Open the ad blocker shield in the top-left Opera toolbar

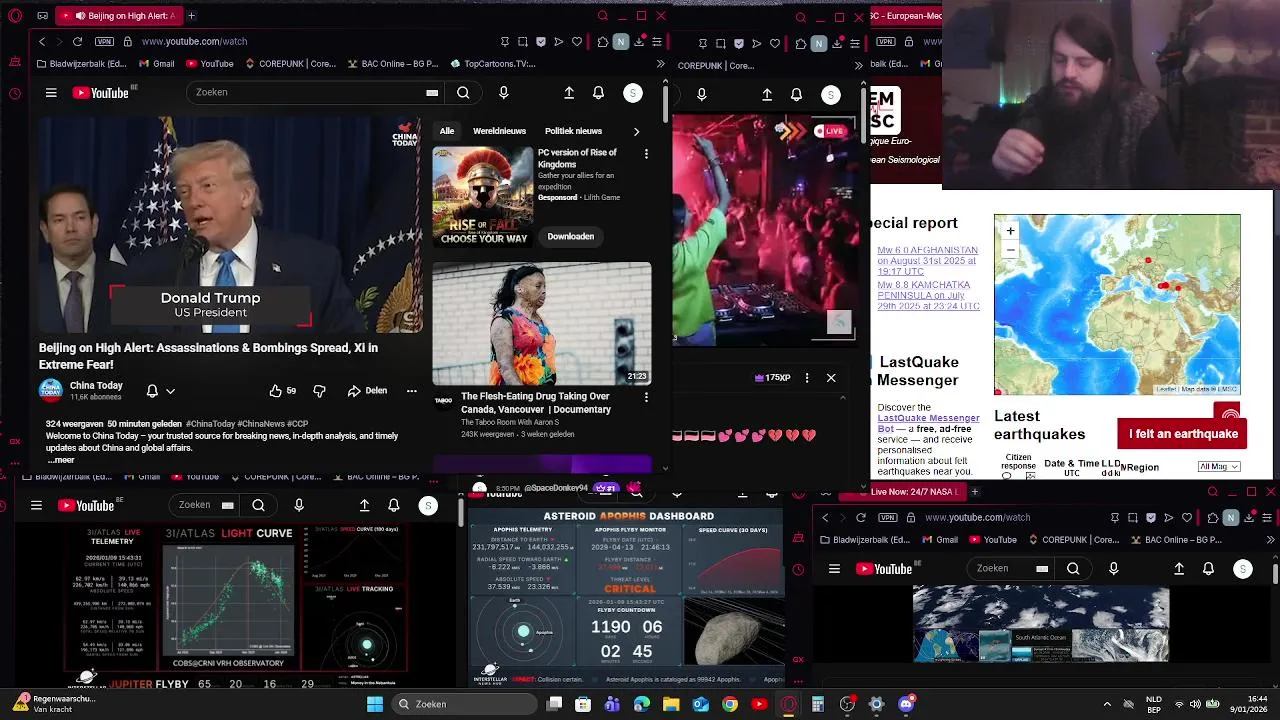point(541,42)
